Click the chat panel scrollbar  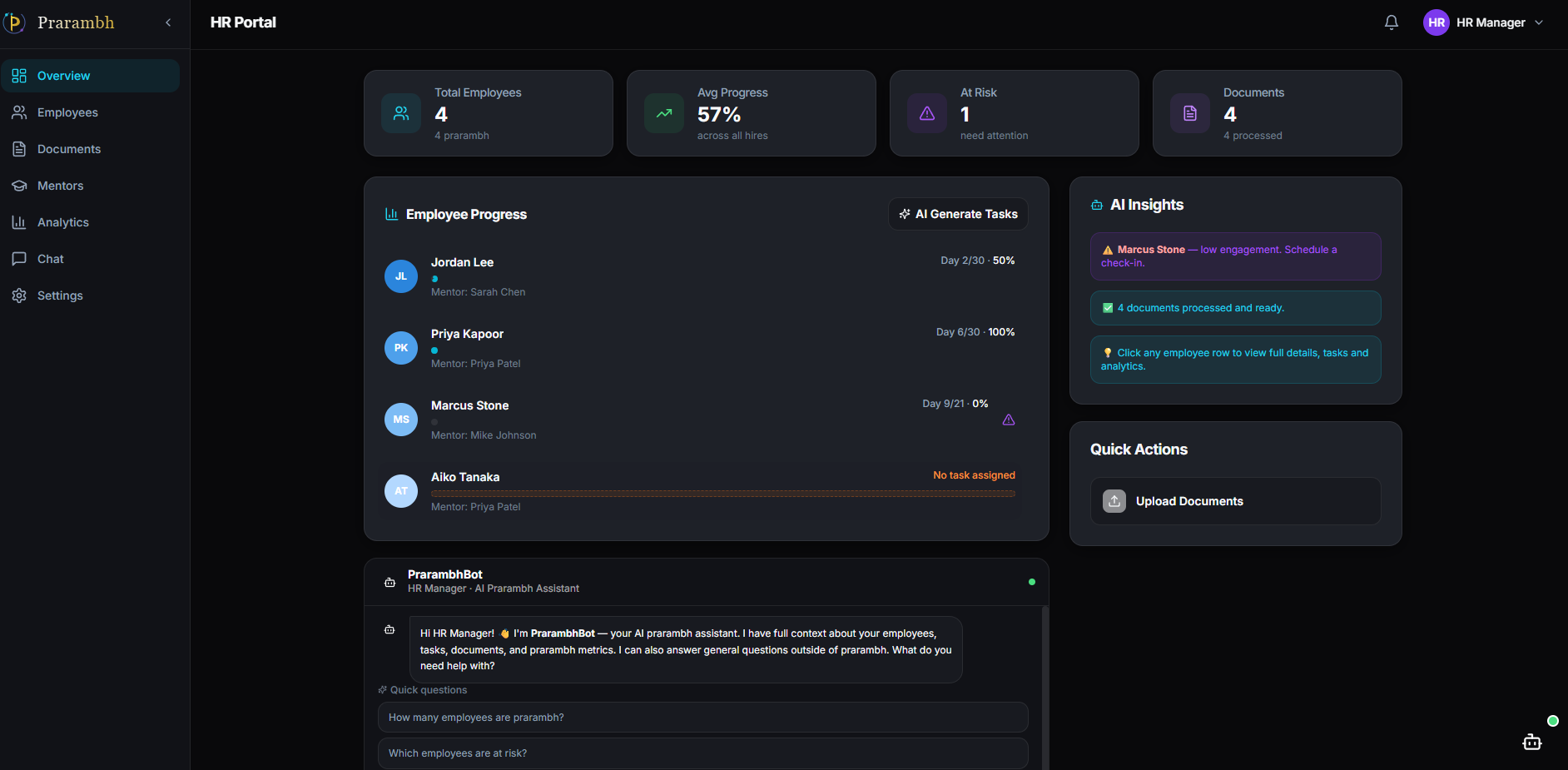(1045, 688)
